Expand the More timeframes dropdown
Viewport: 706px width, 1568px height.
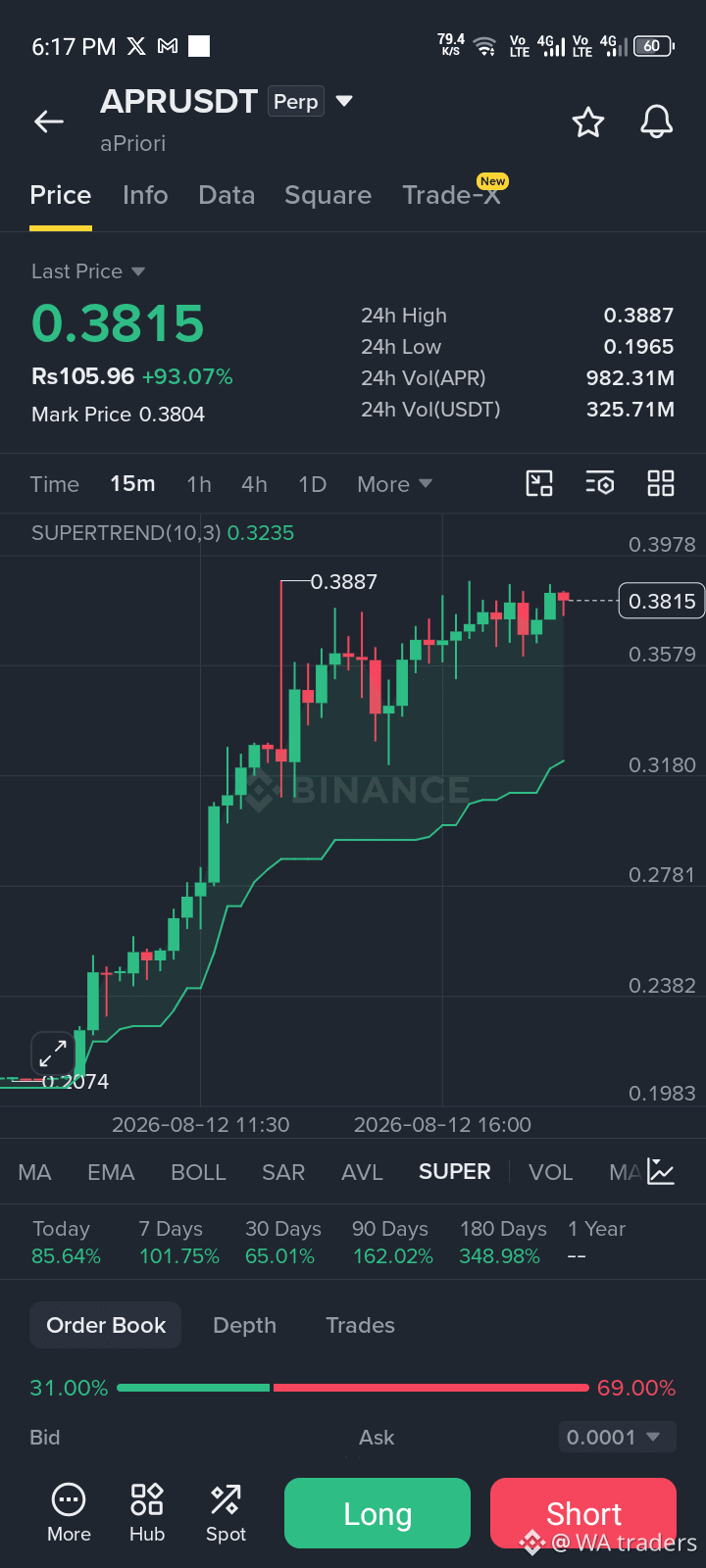pyautogui.click(x=395, y=484)
